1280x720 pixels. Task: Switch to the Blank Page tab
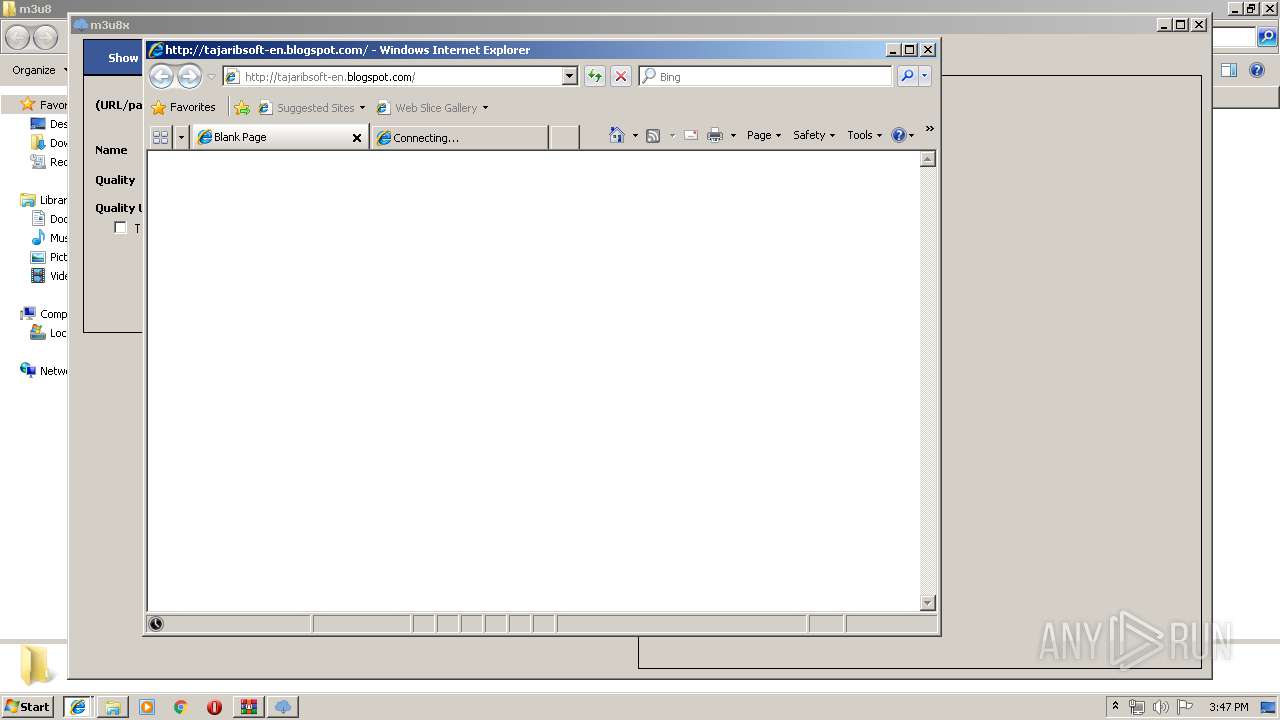click(x=270, y=137)
